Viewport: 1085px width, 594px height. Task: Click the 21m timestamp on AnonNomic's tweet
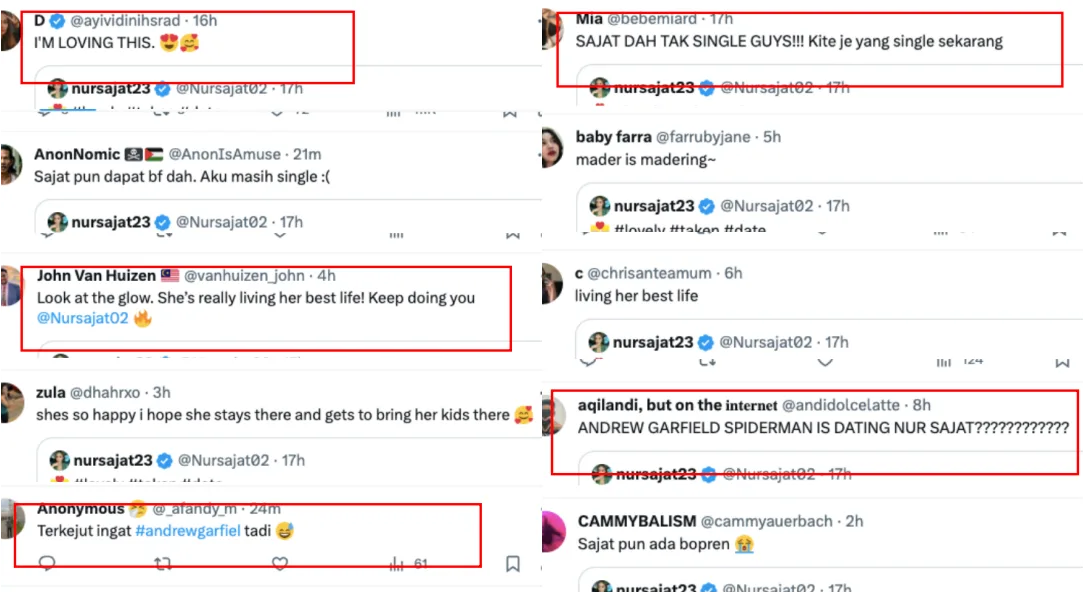tap(307, 154)
